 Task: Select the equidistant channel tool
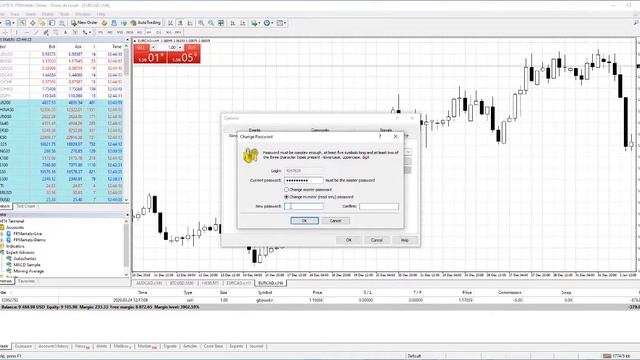click(x=46, y=32)
